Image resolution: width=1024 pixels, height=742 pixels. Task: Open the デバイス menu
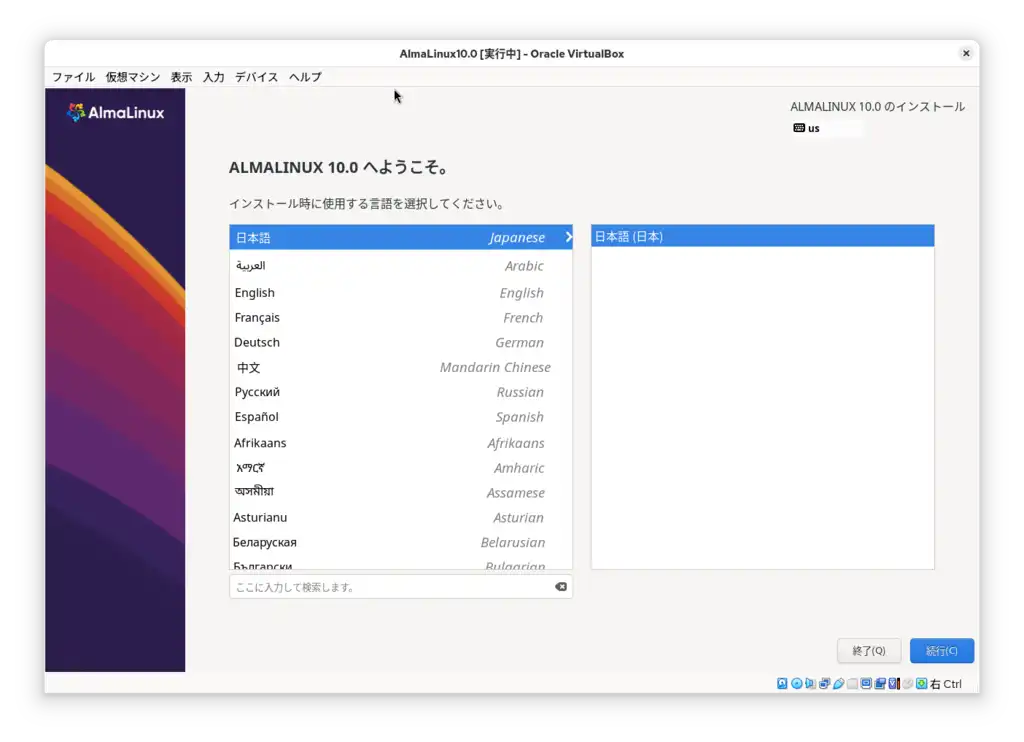(x=256, y=76)
